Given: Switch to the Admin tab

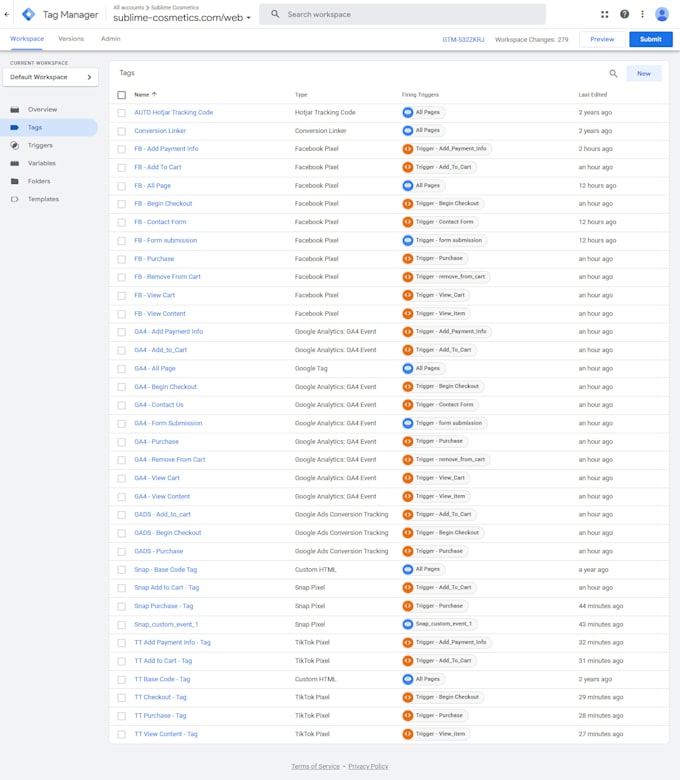Looking at the screenshot, I should pyautogui.click(x=110, y=39).
